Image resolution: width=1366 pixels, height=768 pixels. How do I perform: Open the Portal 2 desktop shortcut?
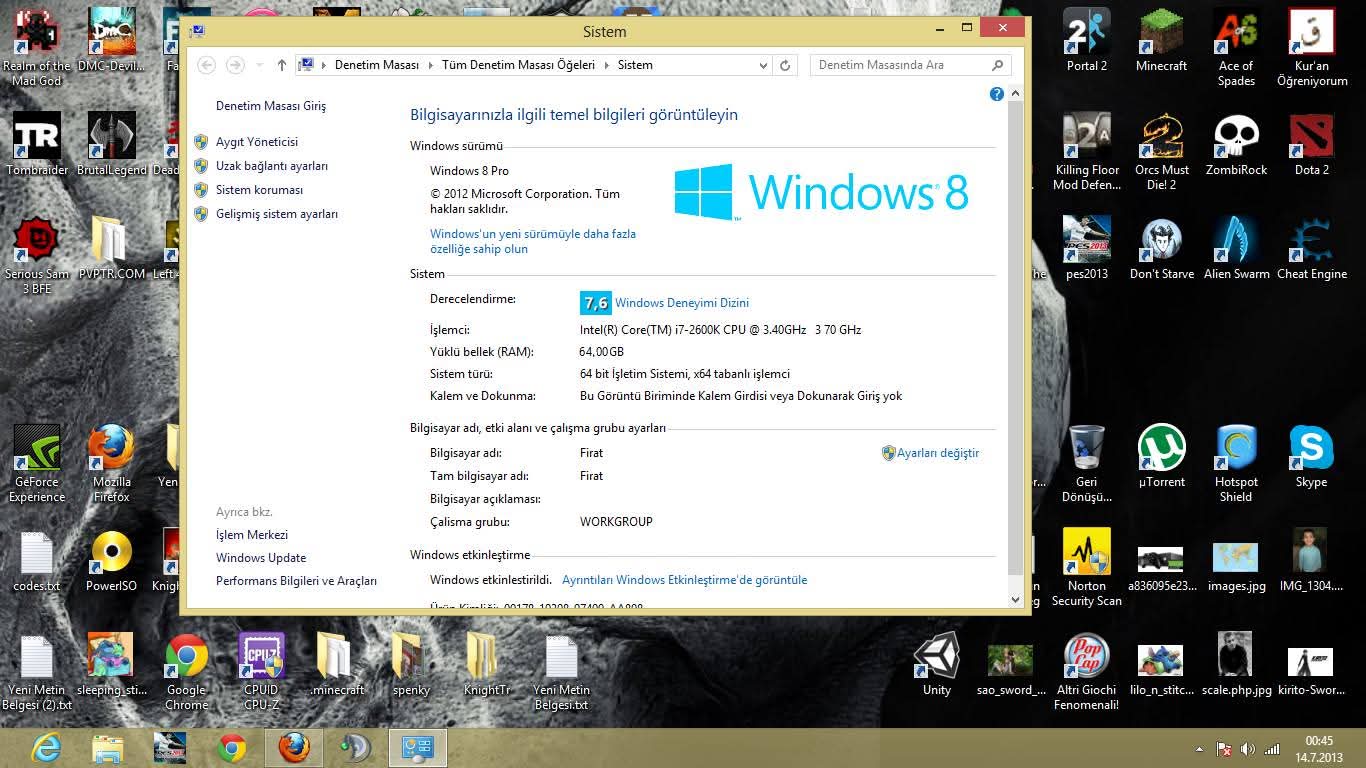point(1086,41)
